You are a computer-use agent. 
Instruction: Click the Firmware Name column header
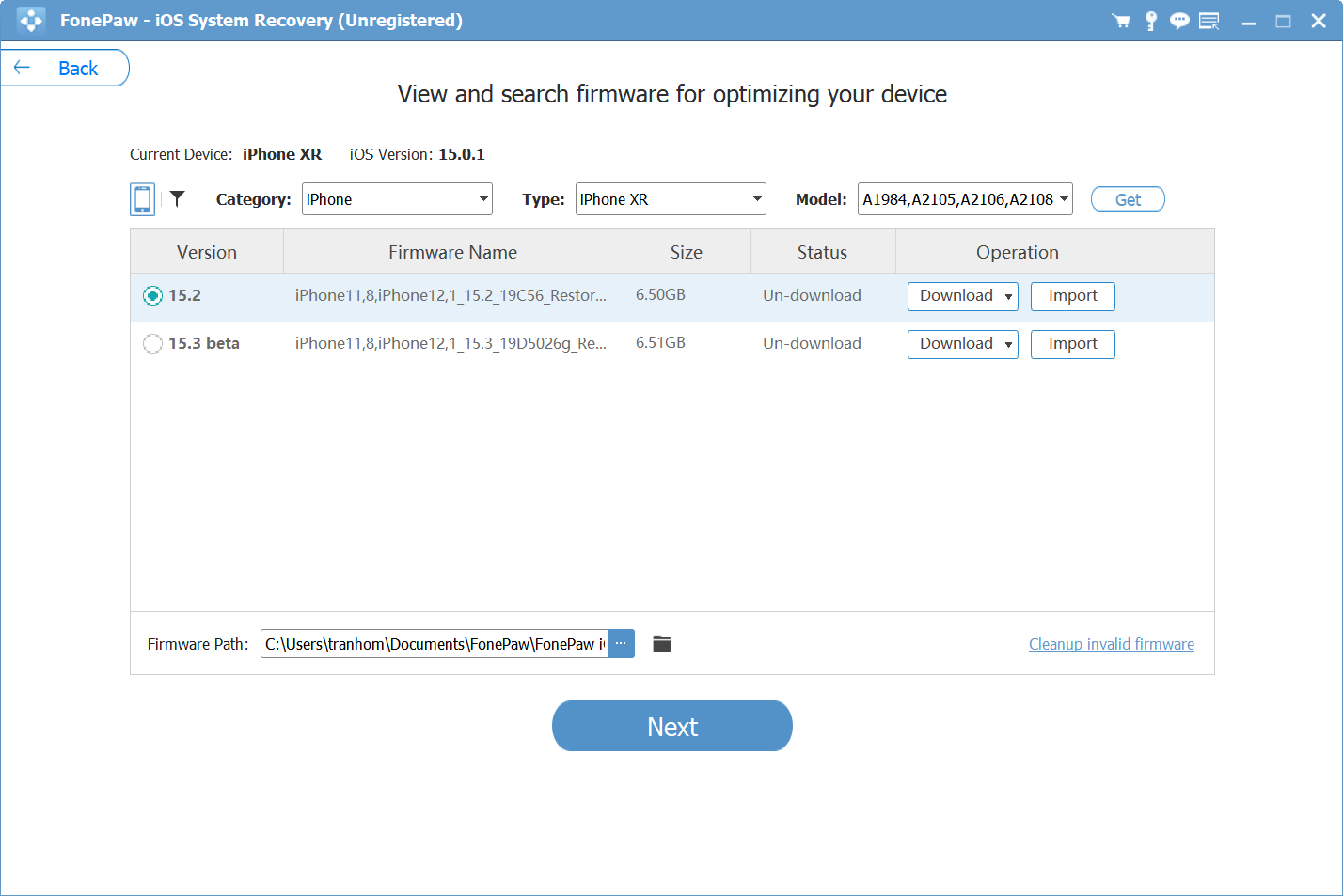(453, 252)
